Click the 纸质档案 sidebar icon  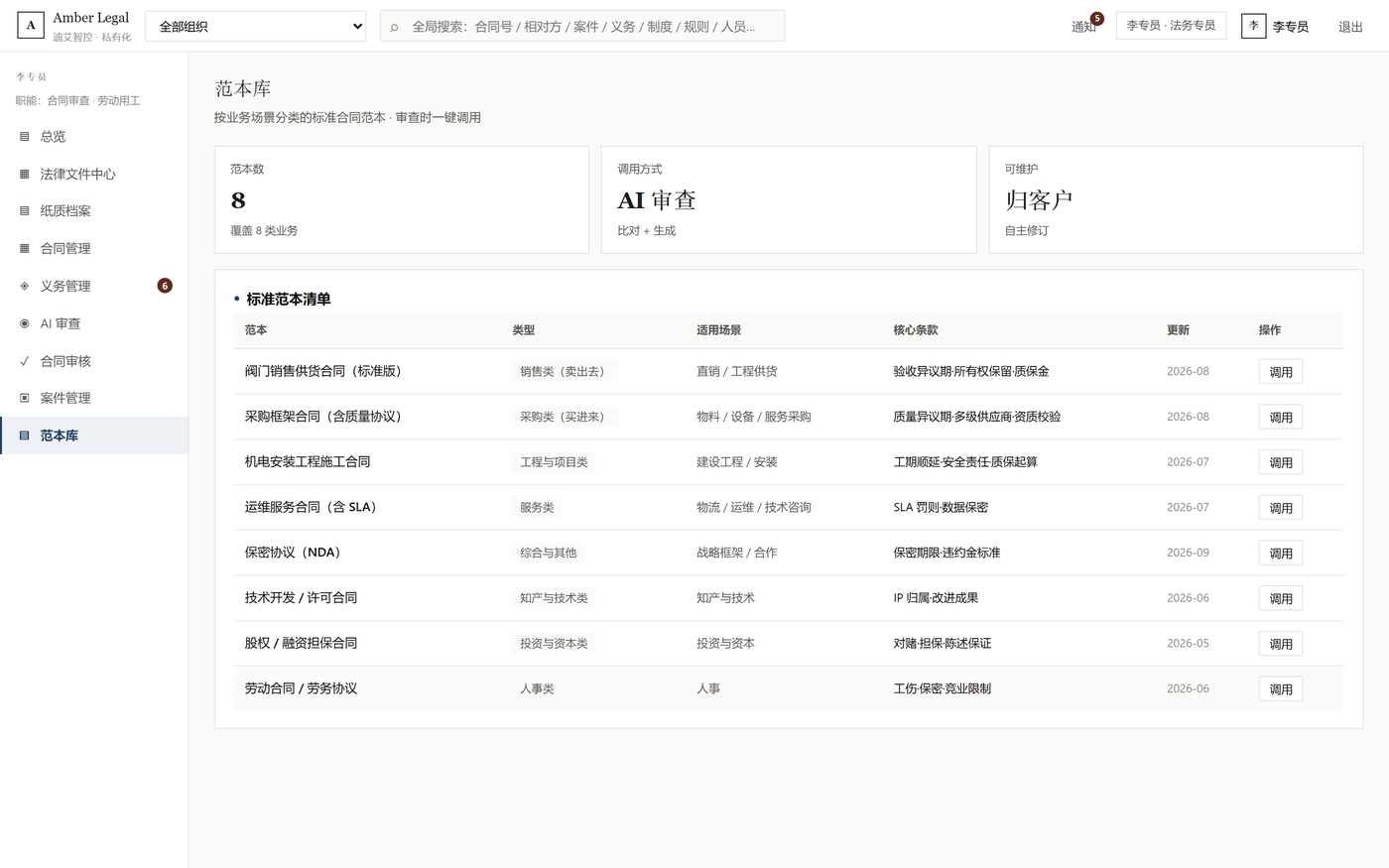[x=25, y=210]
